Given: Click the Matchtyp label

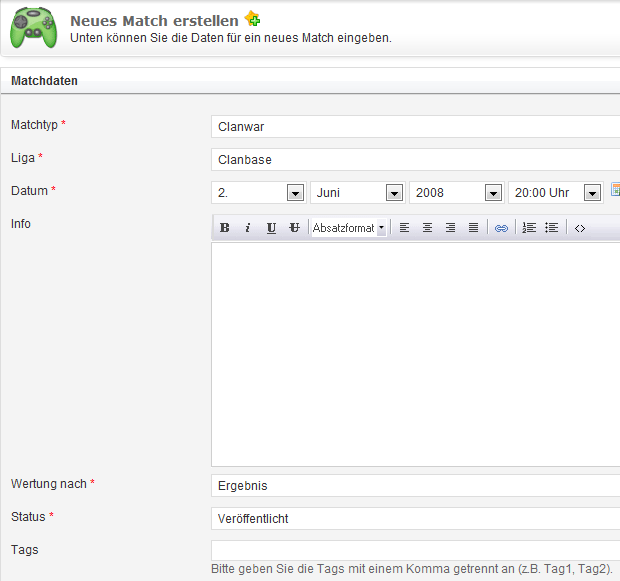Looking at the screenshot, I should [34, 125].
